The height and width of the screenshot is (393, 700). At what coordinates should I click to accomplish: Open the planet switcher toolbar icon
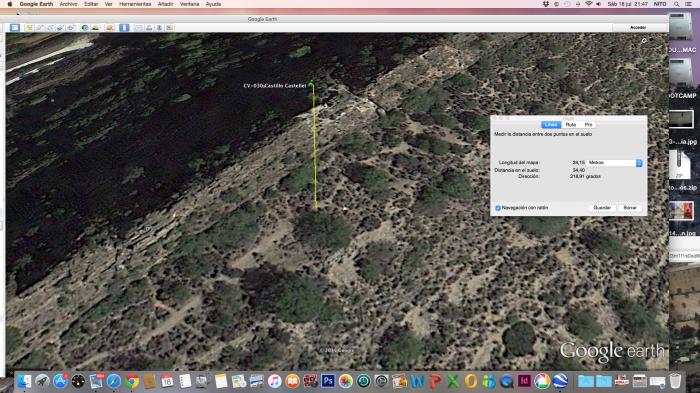[x=109, y=28]
